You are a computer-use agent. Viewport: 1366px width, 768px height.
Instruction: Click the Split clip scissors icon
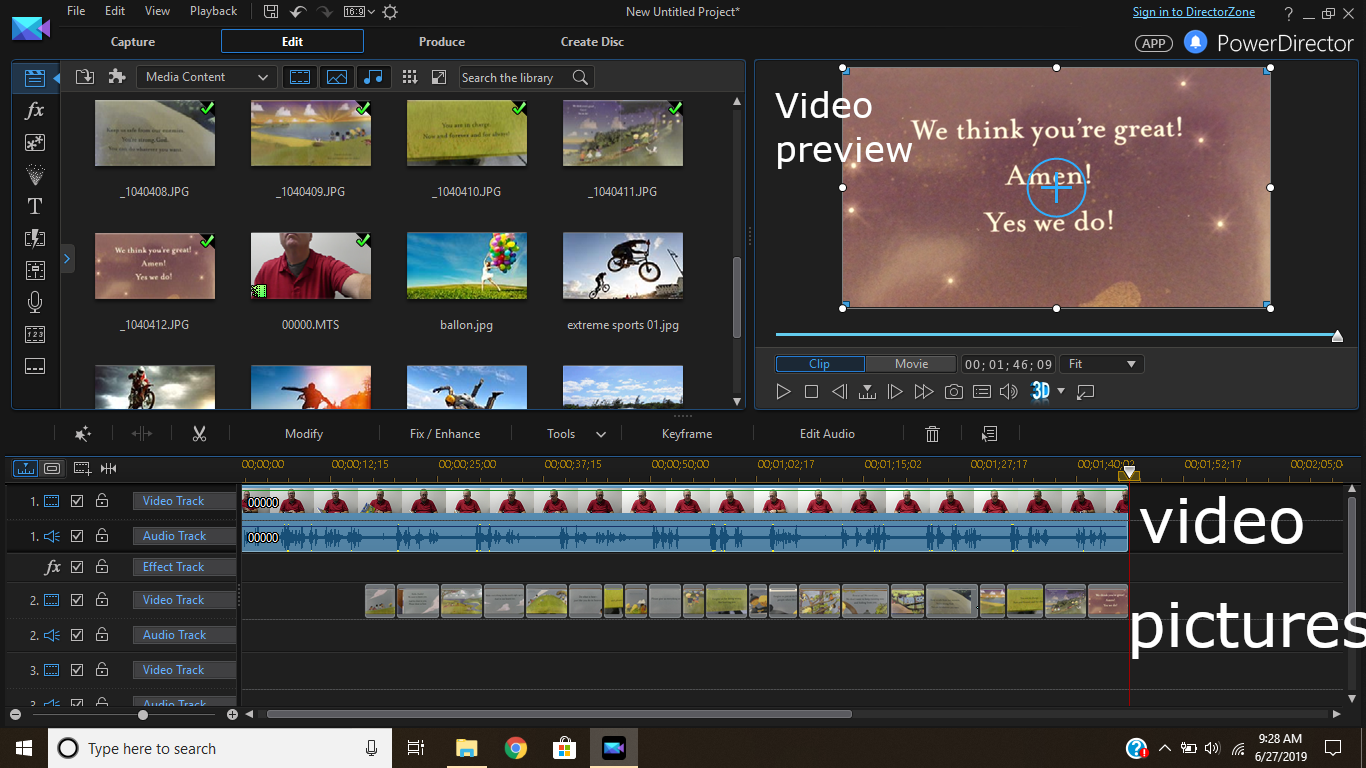tap(199, 434)
